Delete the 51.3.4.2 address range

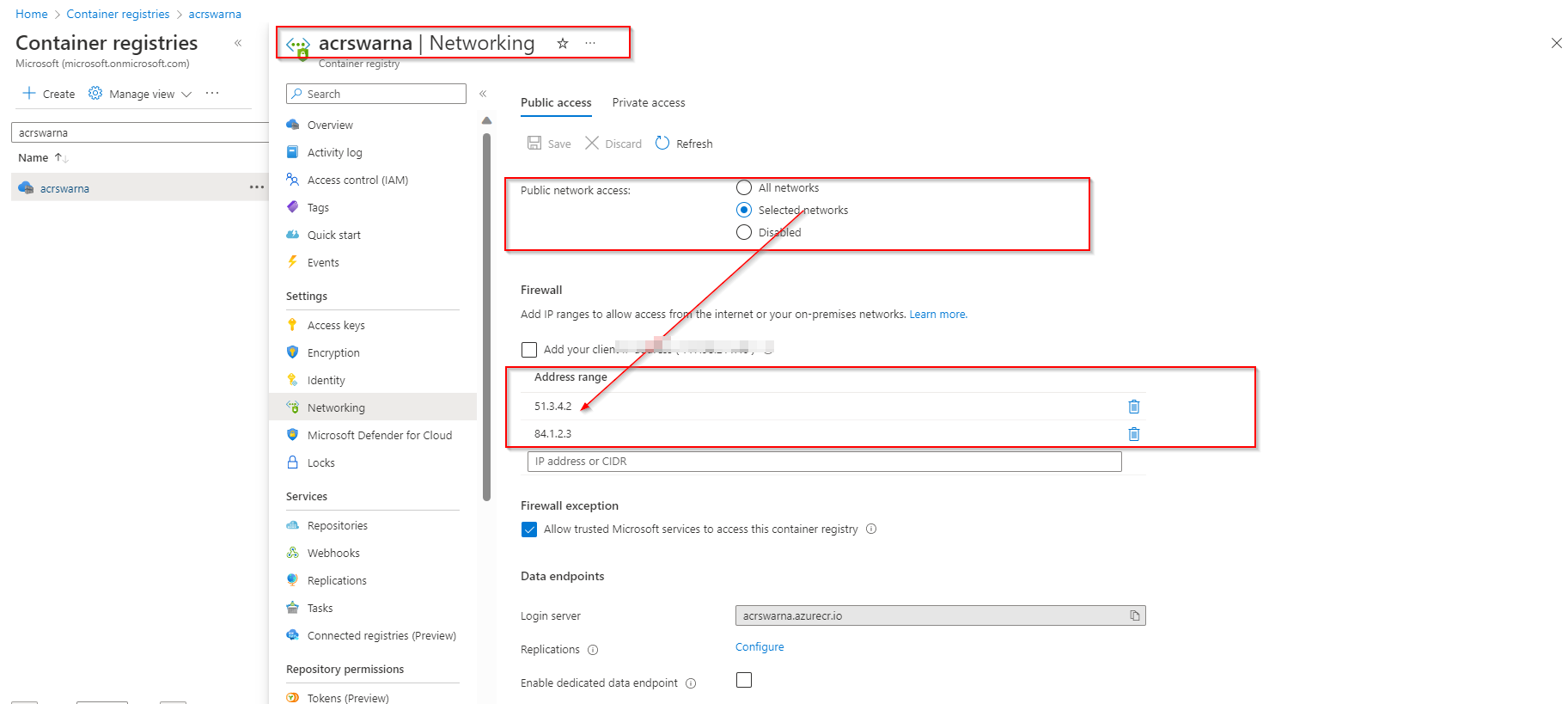coord(1134,407)
